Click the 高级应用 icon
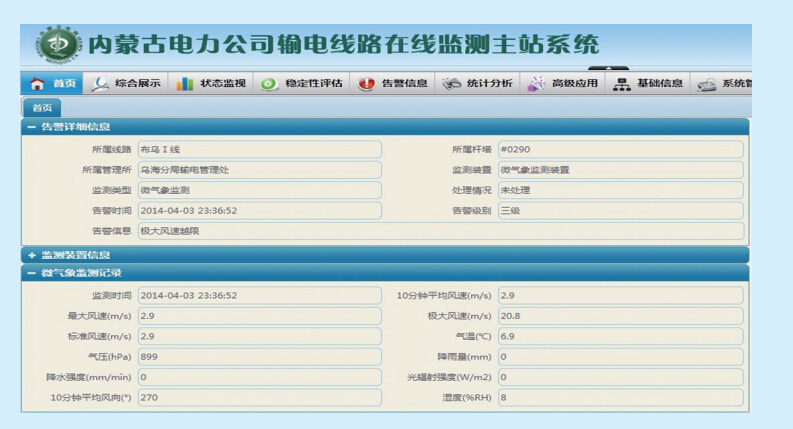 click(x=537, y=84)
